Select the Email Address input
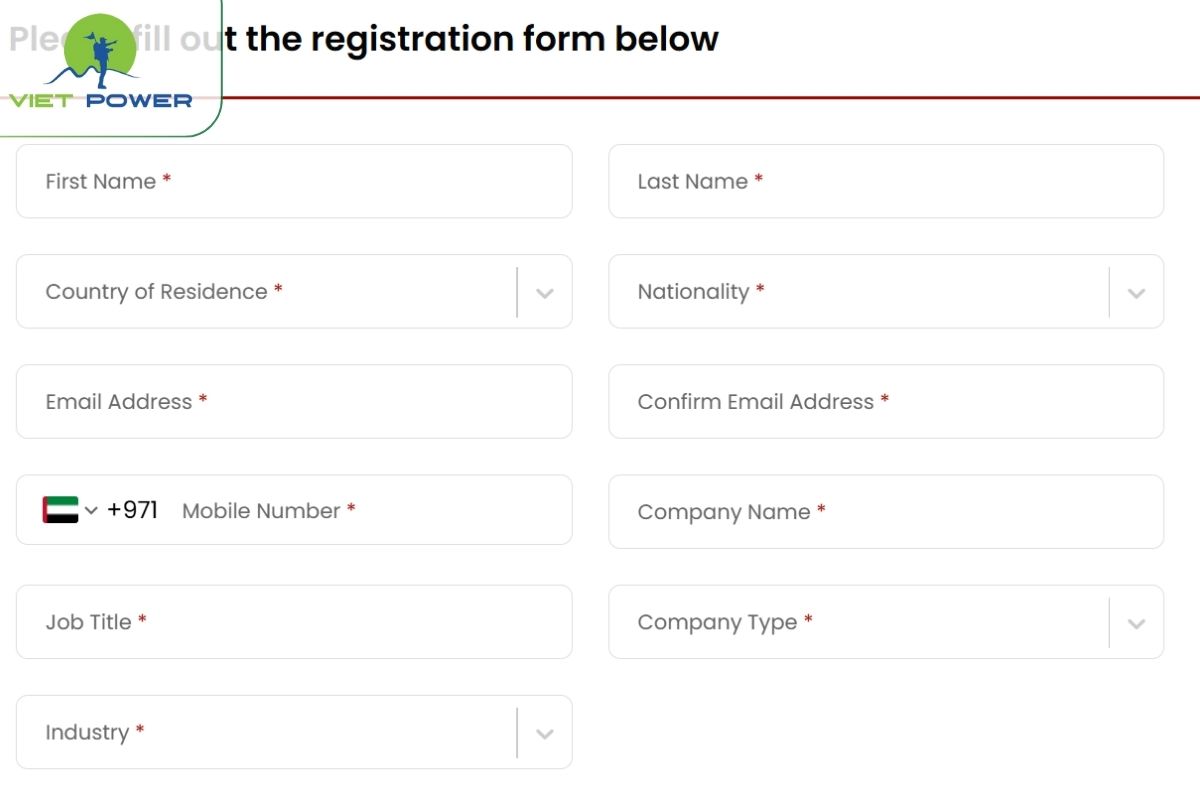Image resolution: width=1200 pixels, height=800 pixels. pos(294,401)
